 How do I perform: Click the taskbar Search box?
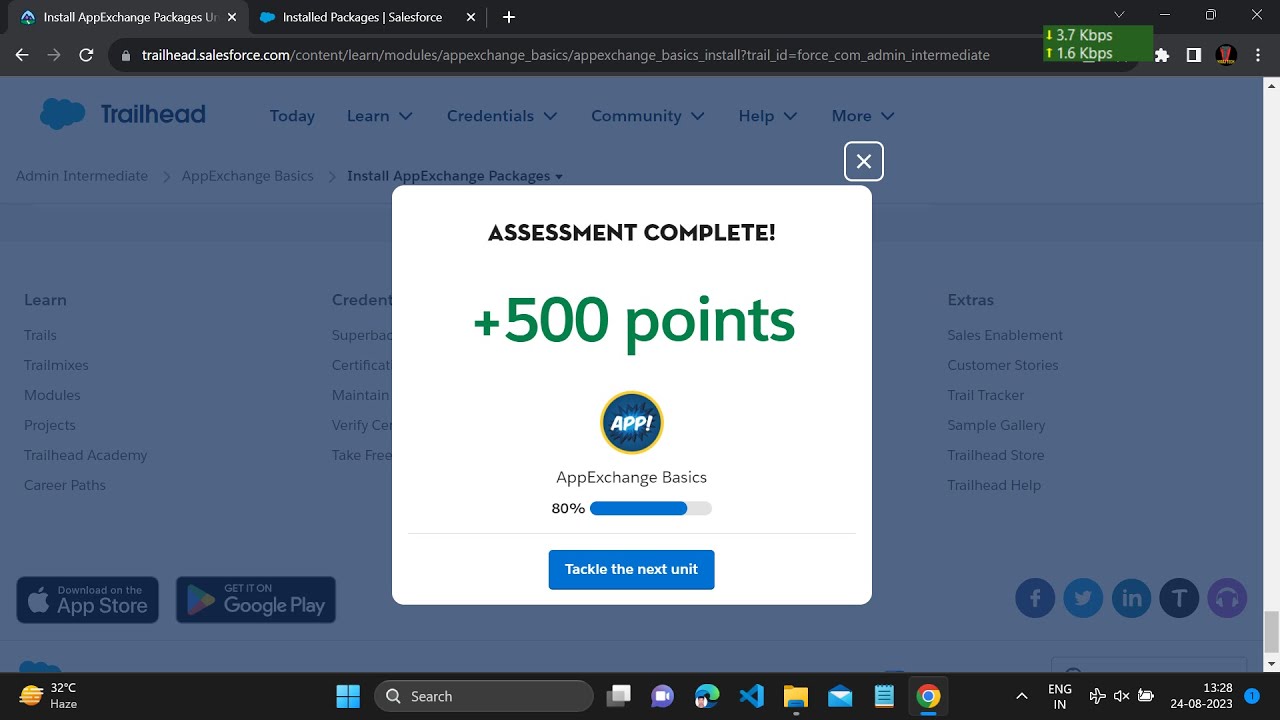click(x=484, y=696)
